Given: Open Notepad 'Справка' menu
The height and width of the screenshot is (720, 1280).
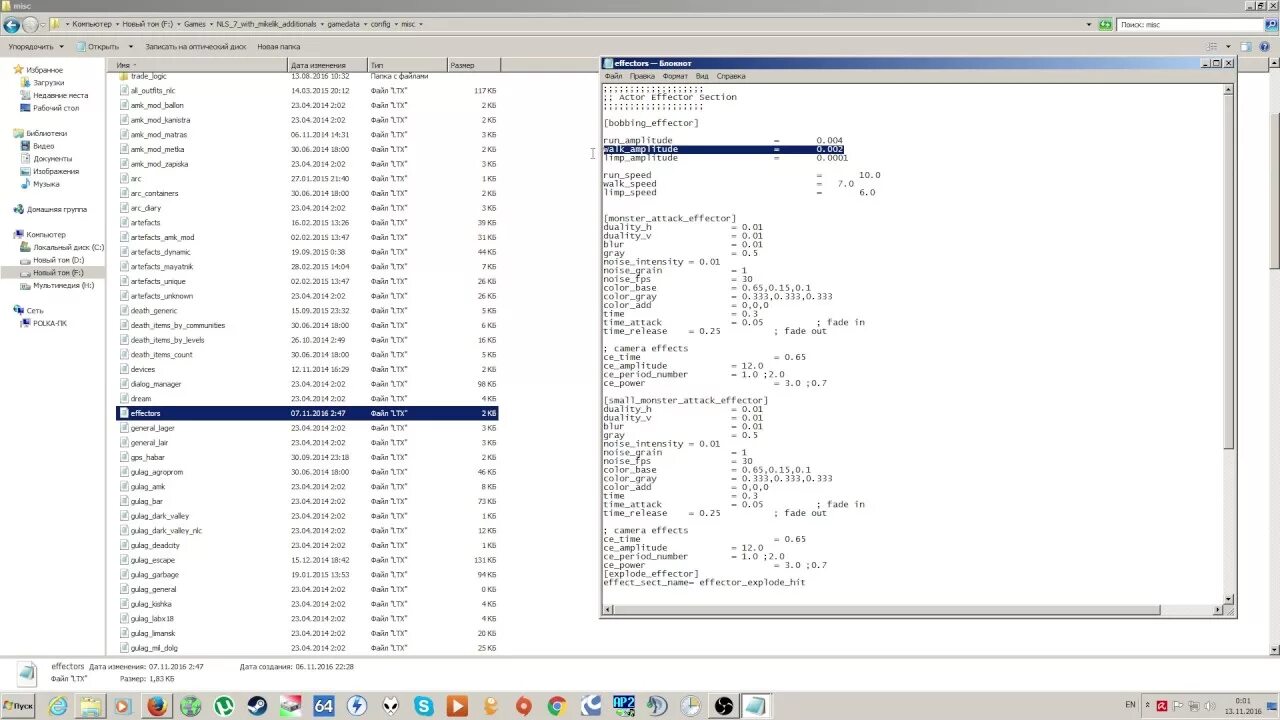Looking at the screenshot, I should click(x=731, y=76).
